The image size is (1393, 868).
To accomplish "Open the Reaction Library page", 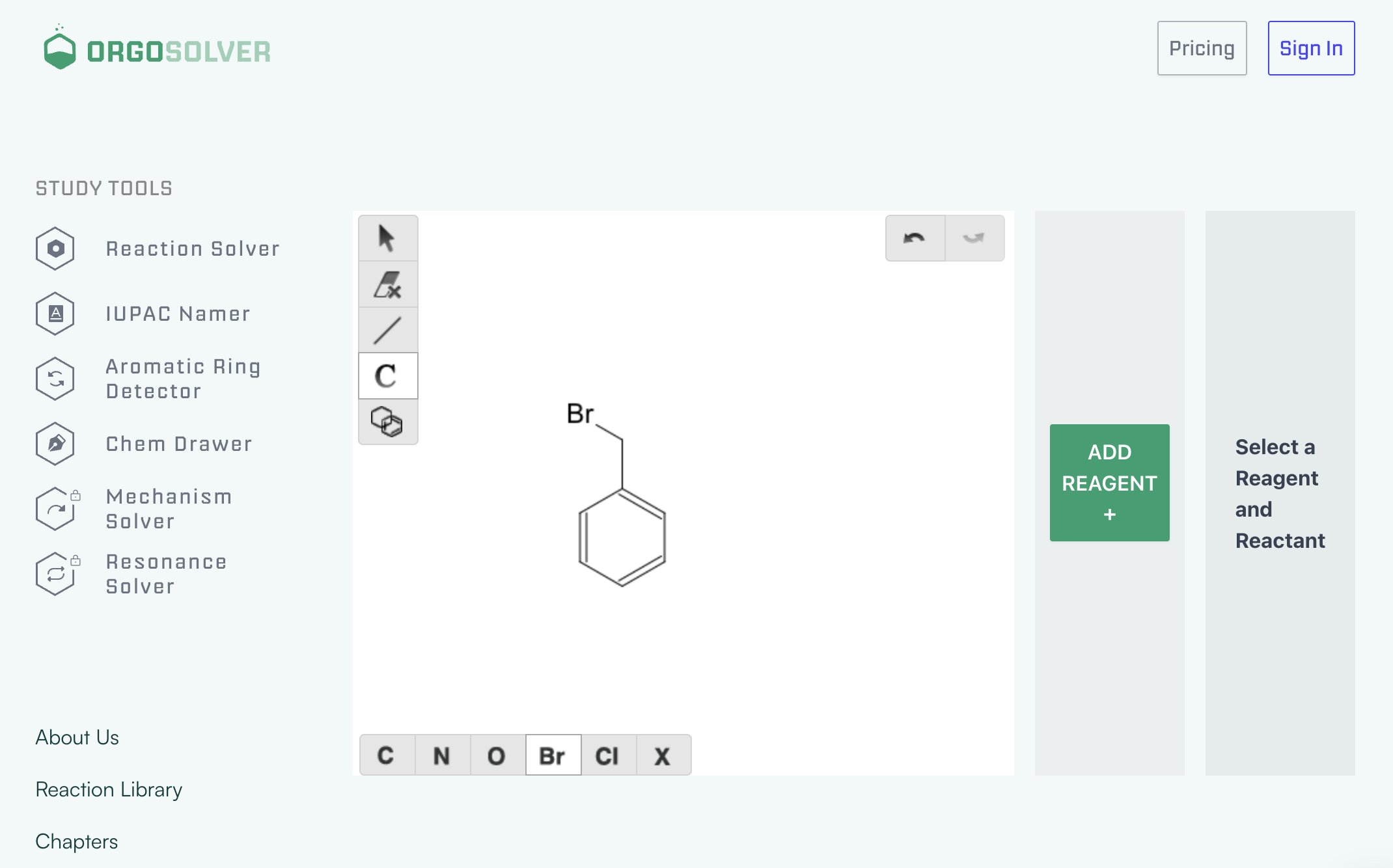I will (109, 789).
